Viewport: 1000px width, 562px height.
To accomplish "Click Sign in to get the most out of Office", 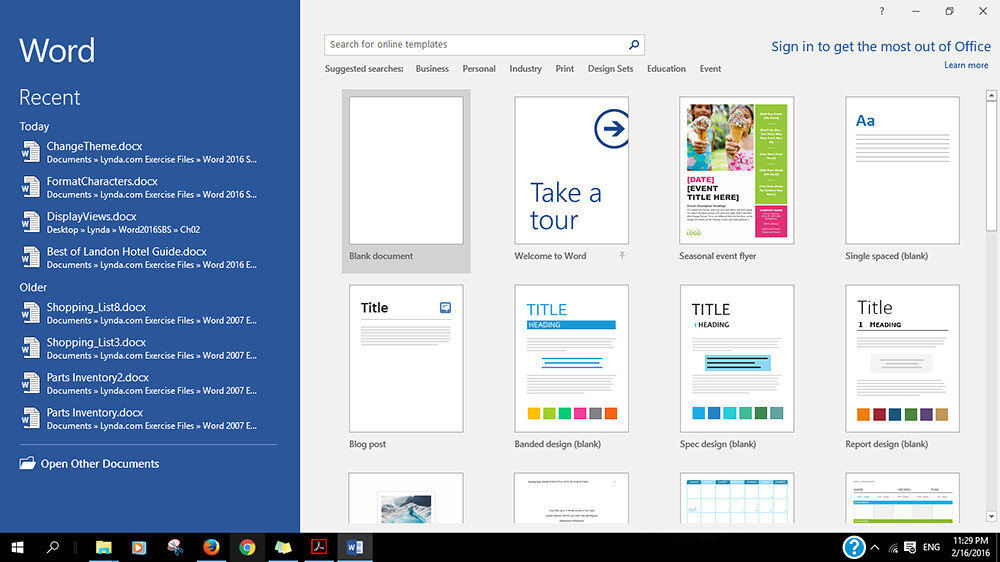I will pyautogui.click(x=881, y=47).
